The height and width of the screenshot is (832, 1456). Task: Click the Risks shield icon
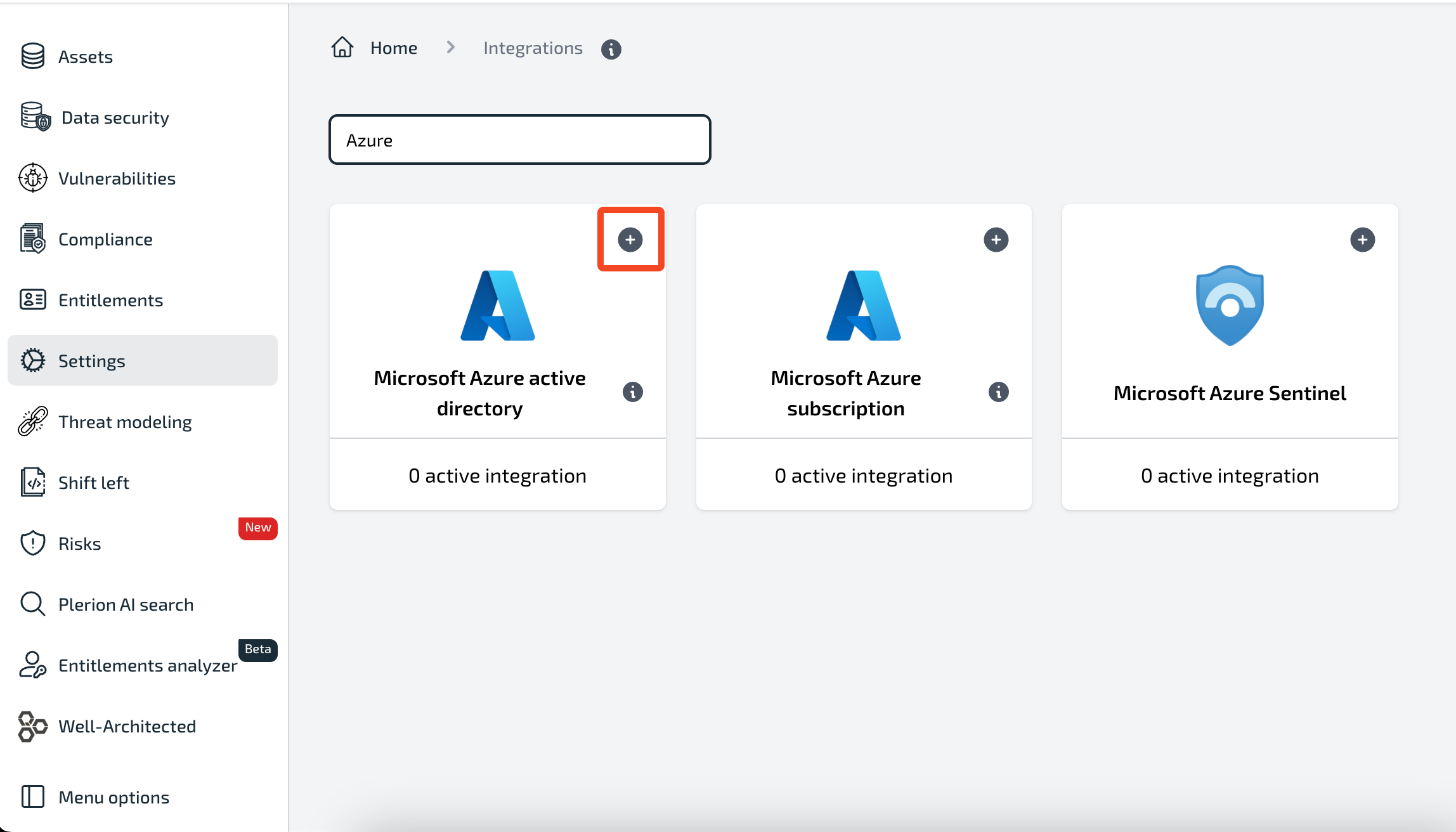(x=33, y=543)
